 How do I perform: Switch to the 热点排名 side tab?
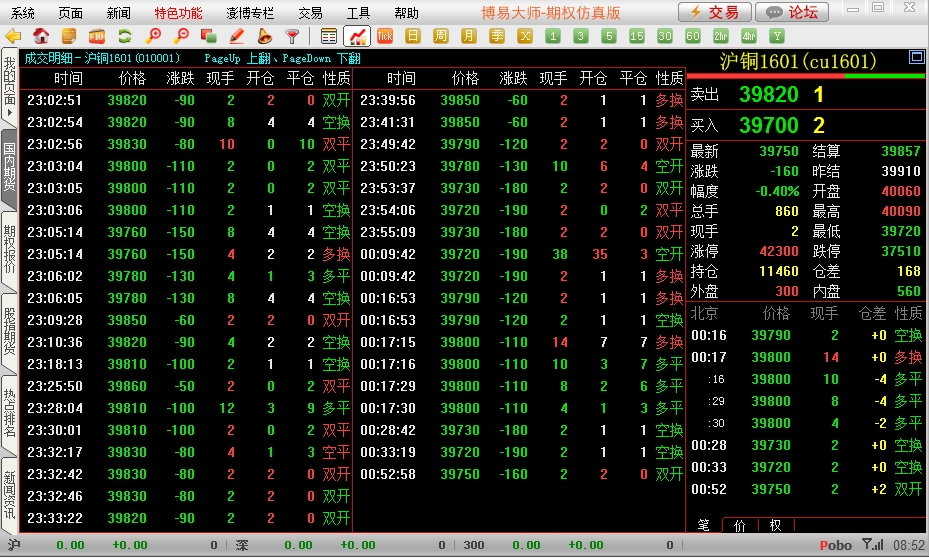click(x=9, y=413)
